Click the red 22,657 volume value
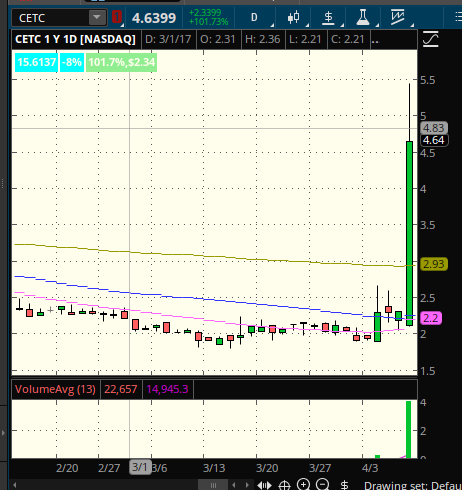 [x=121, y=389]
